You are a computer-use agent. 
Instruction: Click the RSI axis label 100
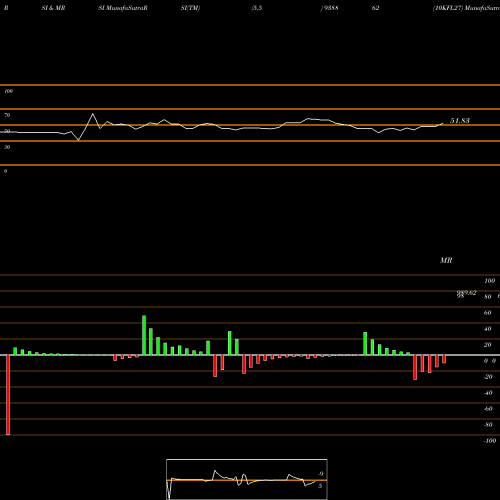point(9,91)
